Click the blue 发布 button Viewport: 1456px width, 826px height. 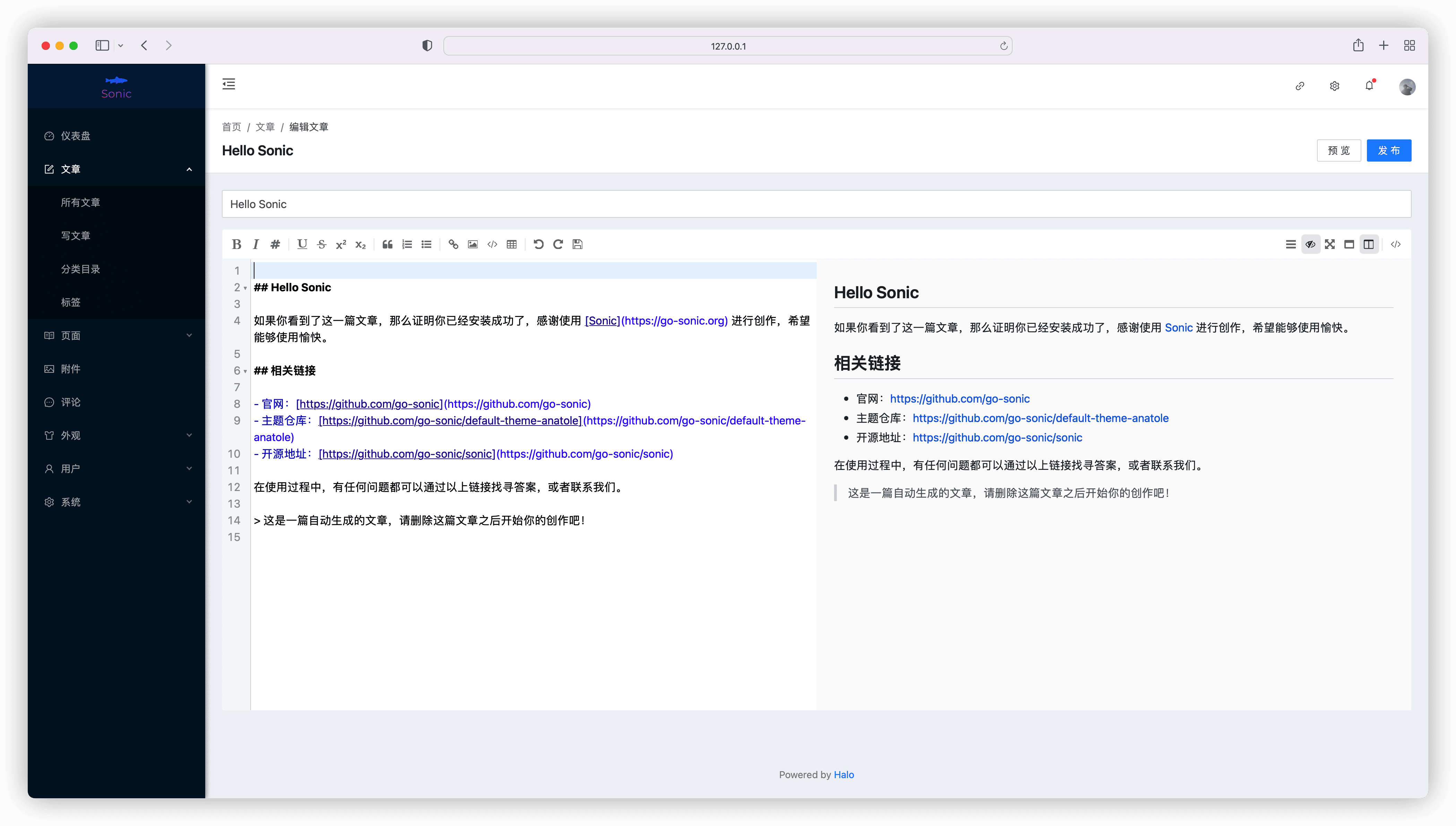pyautogui.click(x=1388, y=150)
